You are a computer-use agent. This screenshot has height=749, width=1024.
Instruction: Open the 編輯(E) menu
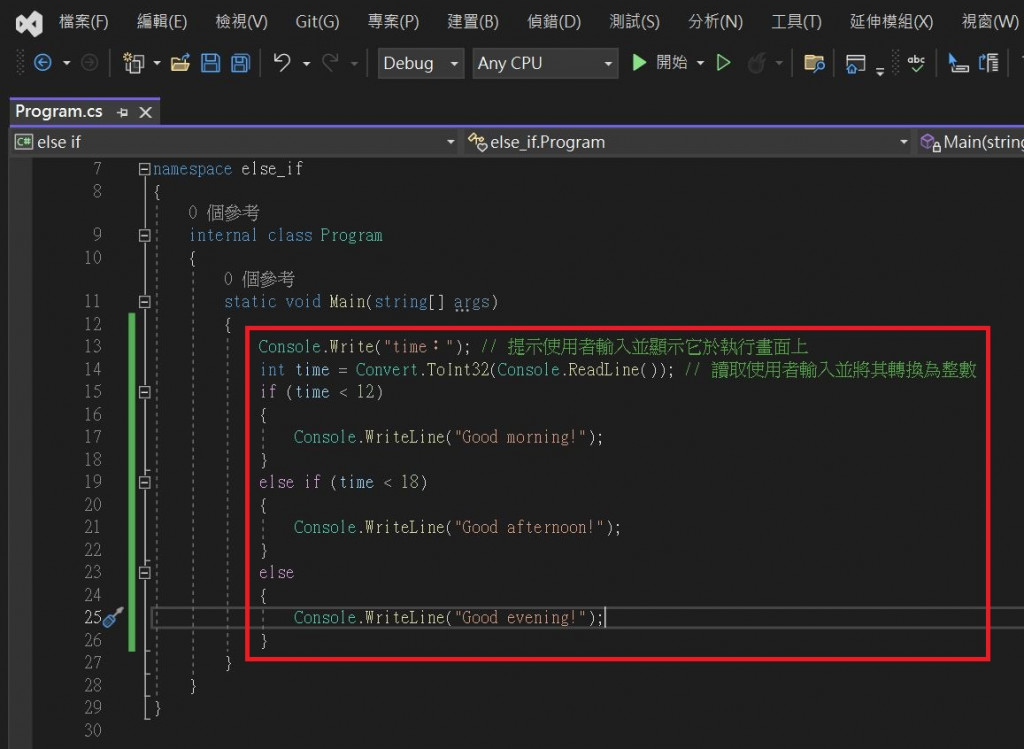pos(162,22)
